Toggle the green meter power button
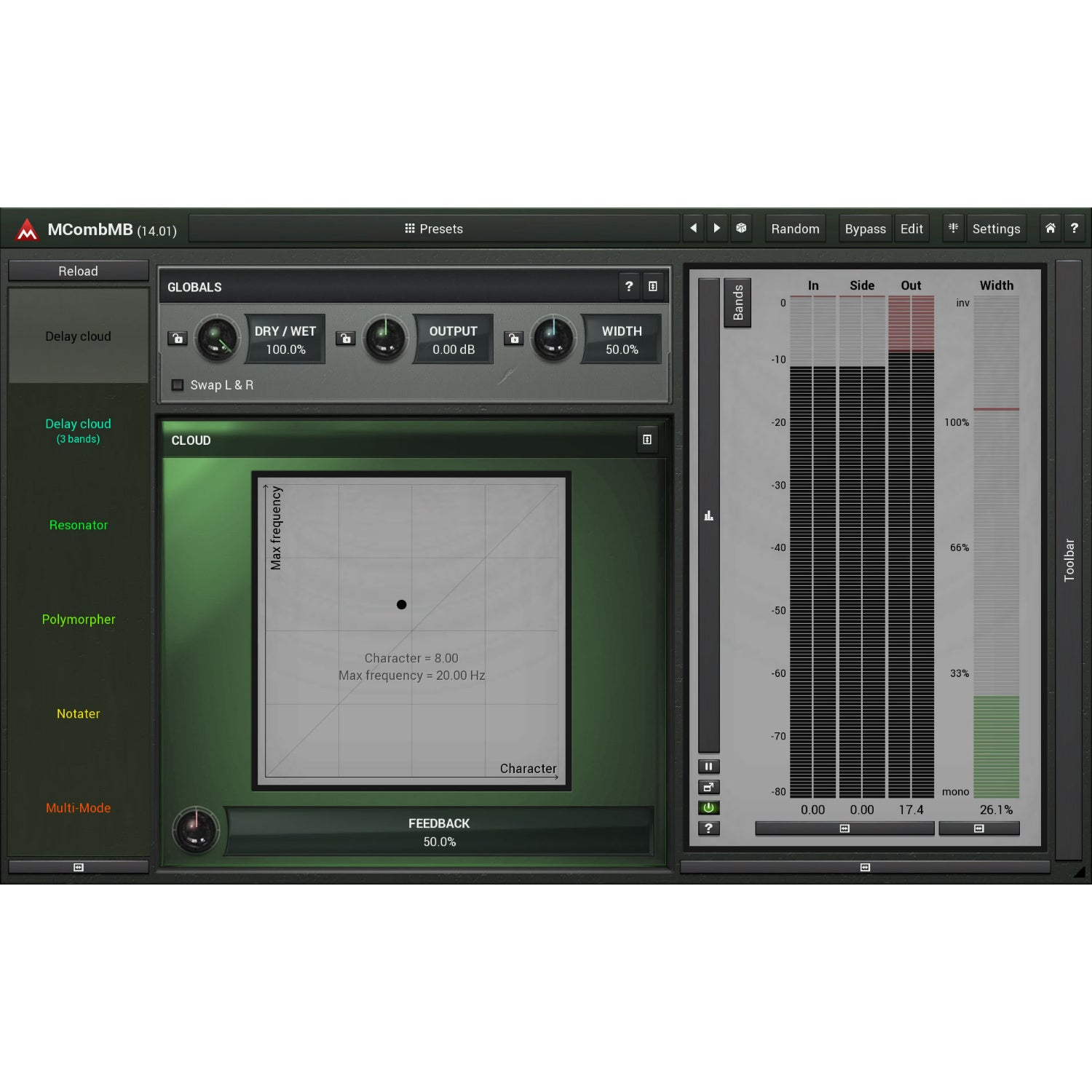1092x1092 pixels. (x=708, y=807)
